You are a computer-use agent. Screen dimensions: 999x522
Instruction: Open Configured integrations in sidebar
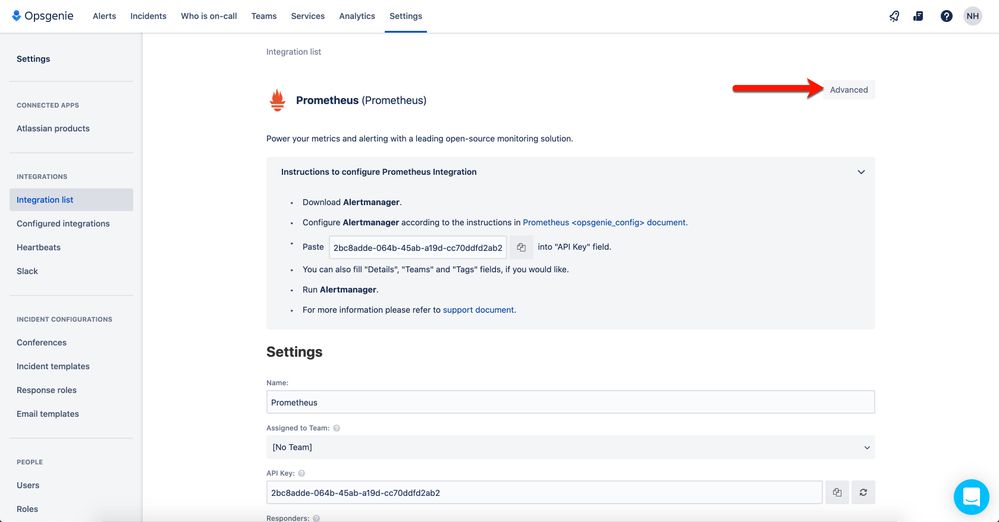click(x=63, y=224)
